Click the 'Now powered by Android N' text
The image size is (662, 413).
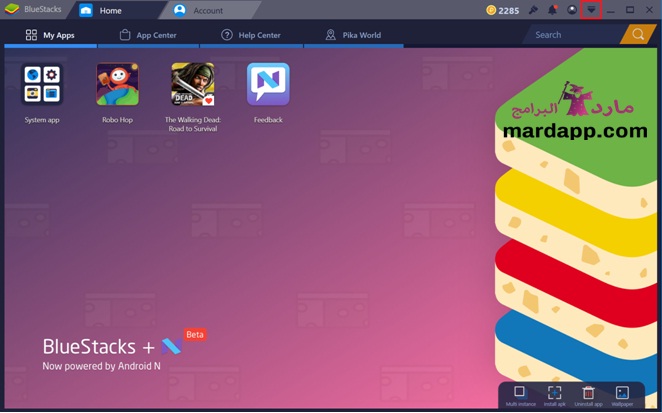tap(101, 366)
